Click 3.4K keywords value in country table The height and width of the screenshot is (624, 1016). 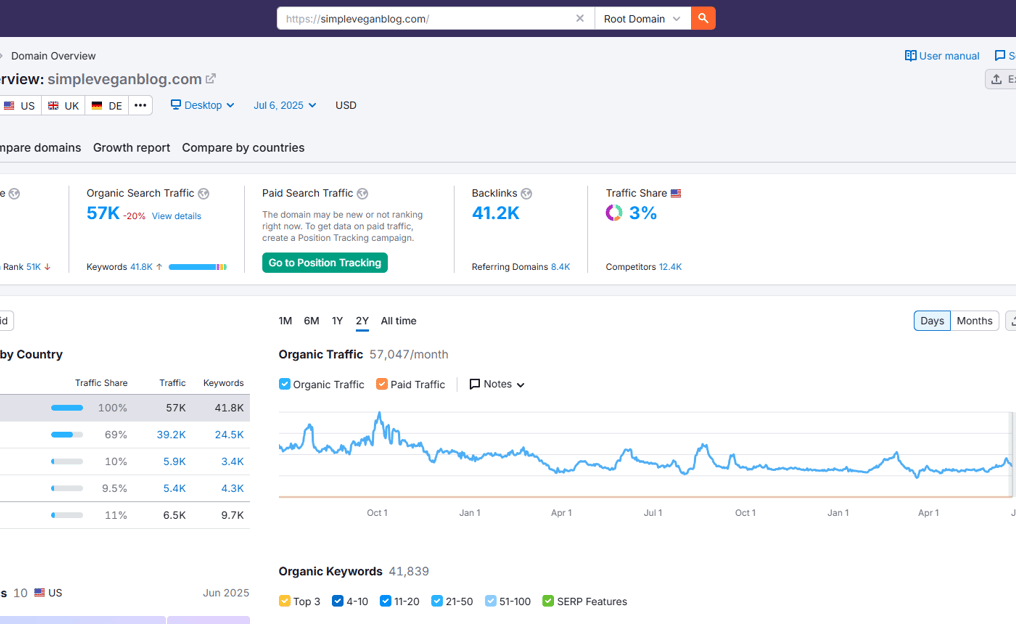(x=232, y=461)
